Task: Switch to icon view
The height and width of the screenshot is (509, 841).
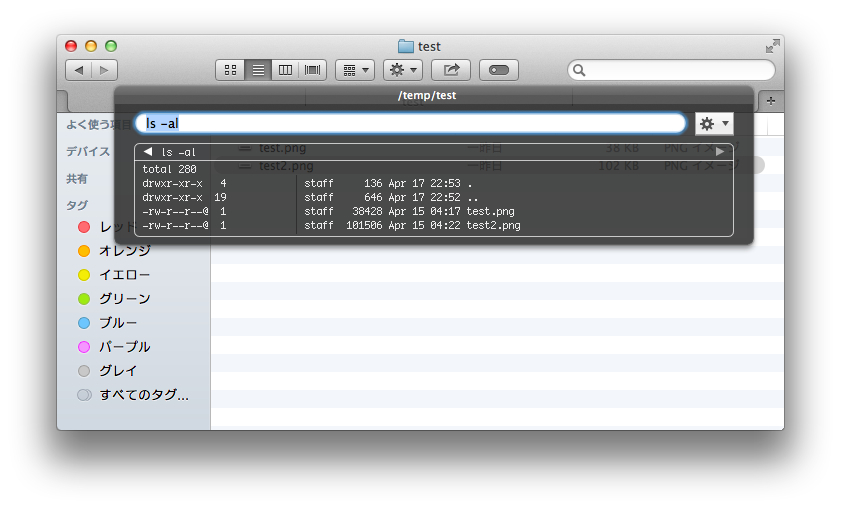Action: coord(230,70)
